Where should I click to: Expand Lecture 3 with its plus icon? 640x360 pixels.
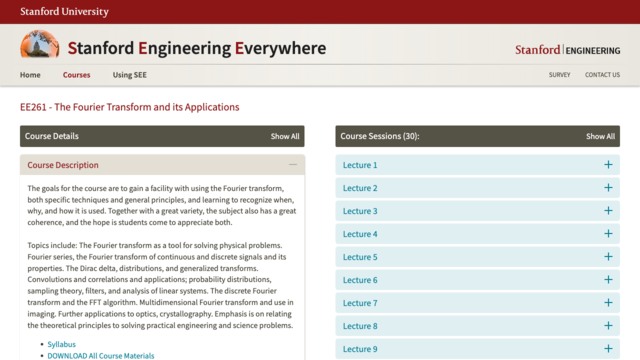(608, 211)
